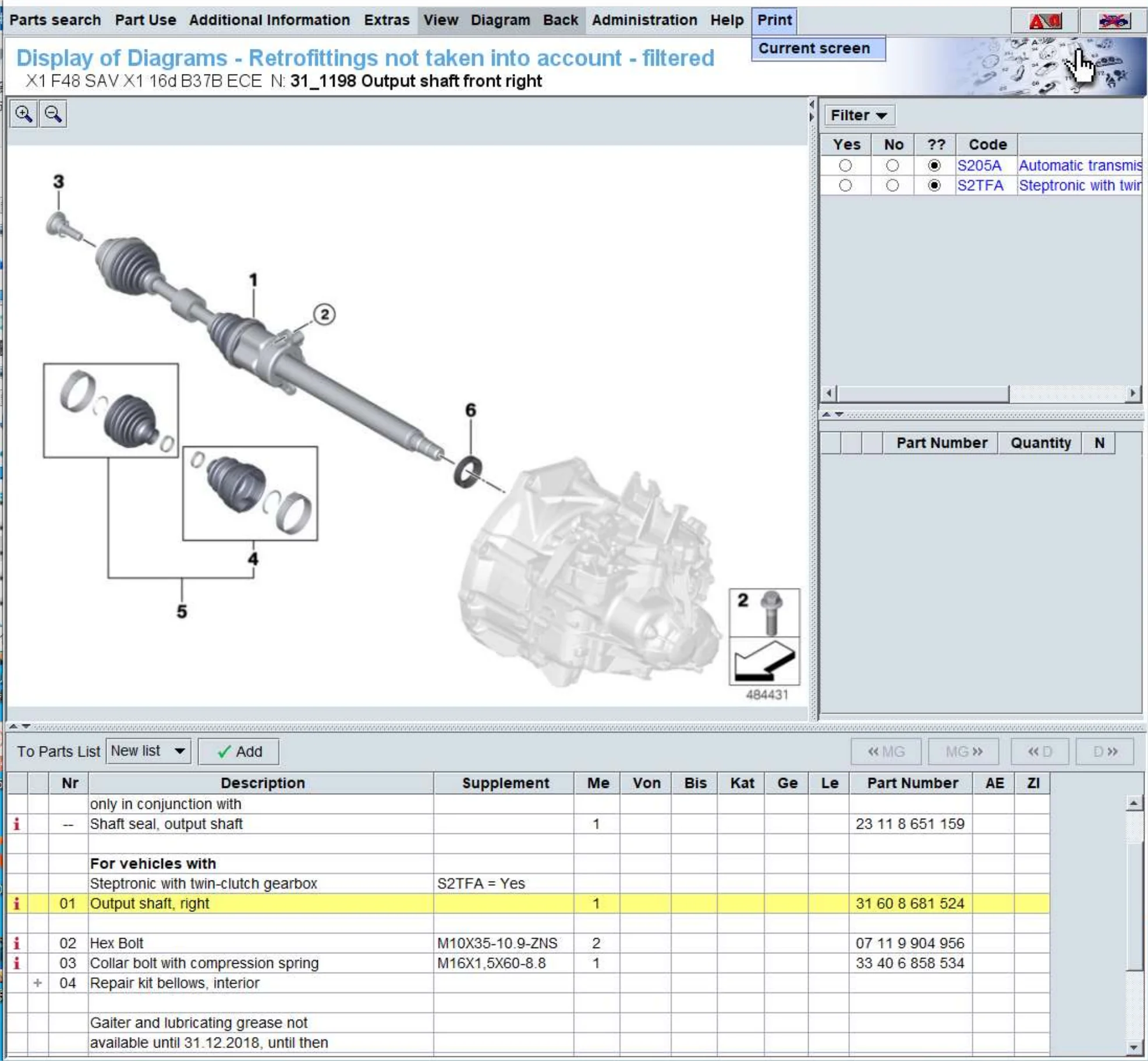Click info icon for Shaft seal row
This screenshot has height=1061, width=1148.
(17, 823)
